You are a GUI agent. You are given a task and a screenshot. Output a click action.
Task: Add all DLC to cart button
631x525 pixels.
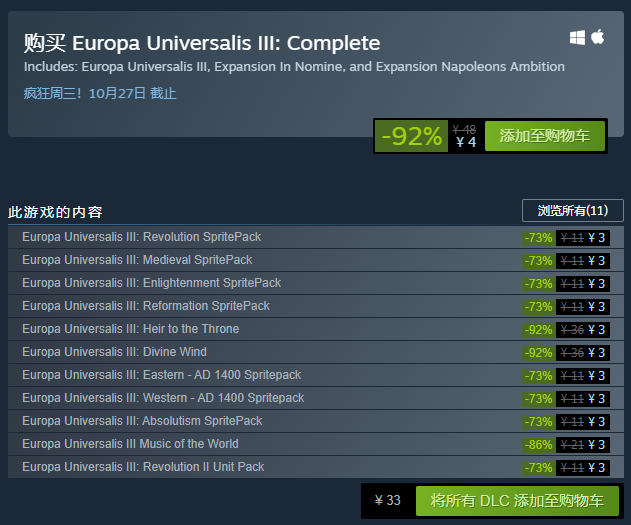click(517, 500)
